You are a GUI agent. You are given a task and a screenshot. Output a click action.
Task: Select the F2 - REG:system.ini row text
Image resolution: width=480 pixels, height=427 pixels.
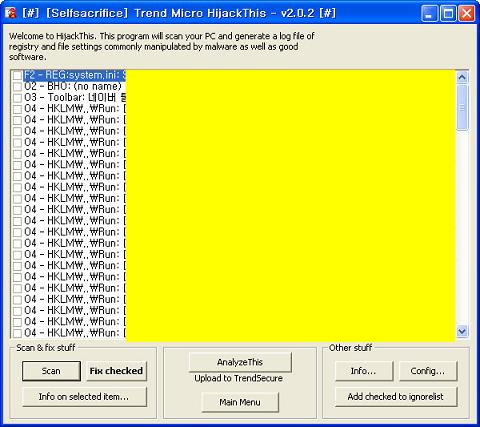click(74, 75)
